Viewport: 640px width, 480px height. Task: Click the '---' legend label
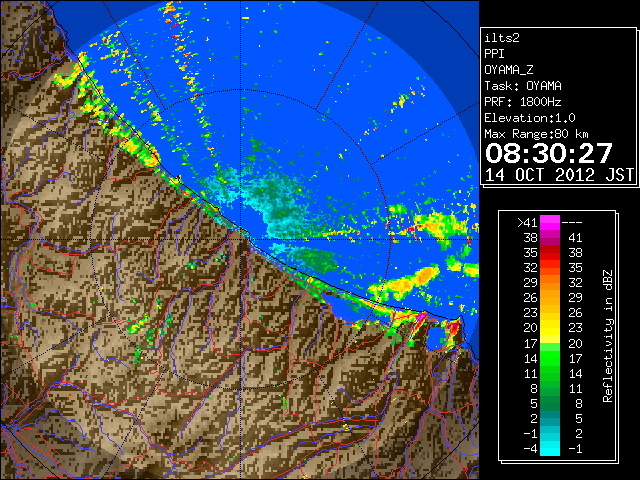572,222
